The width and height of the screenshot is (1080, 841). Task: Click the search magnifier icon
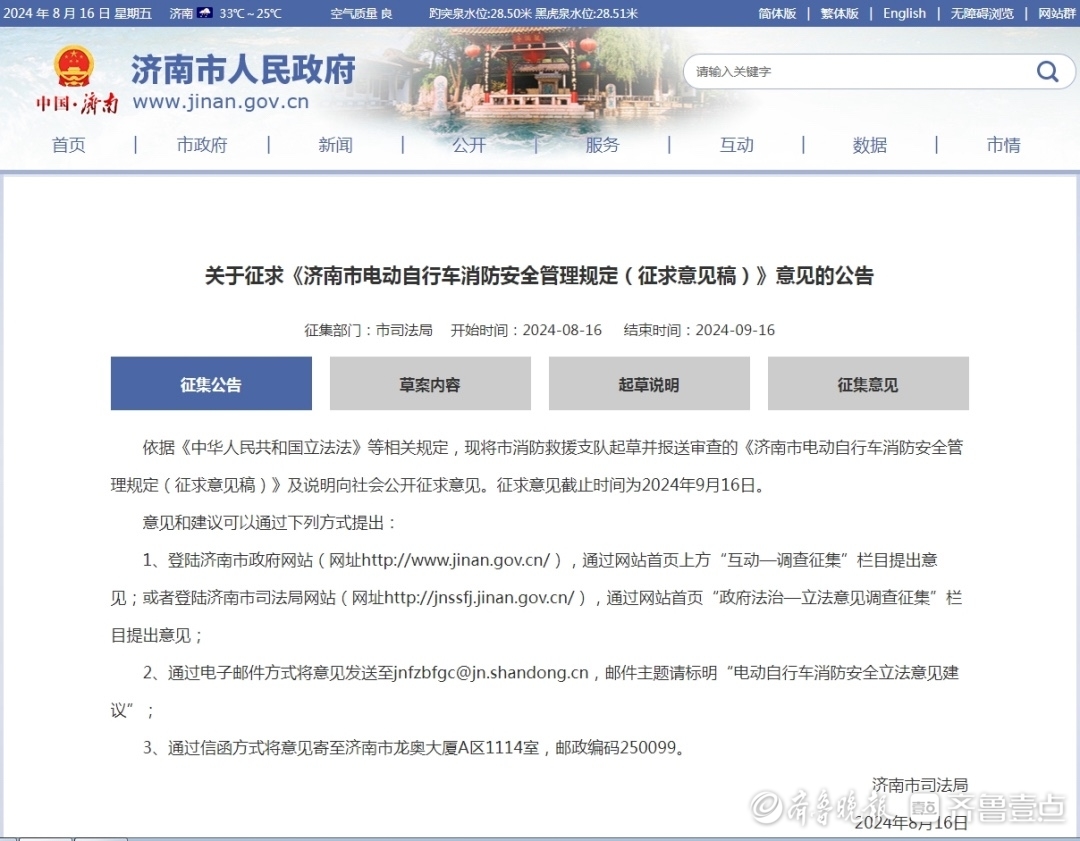tap(1047, 71)
